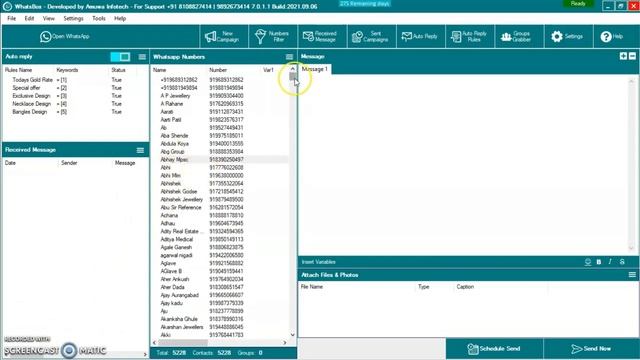Click Insert Variables
Screen dimensions: 640x360
point(319,262)
